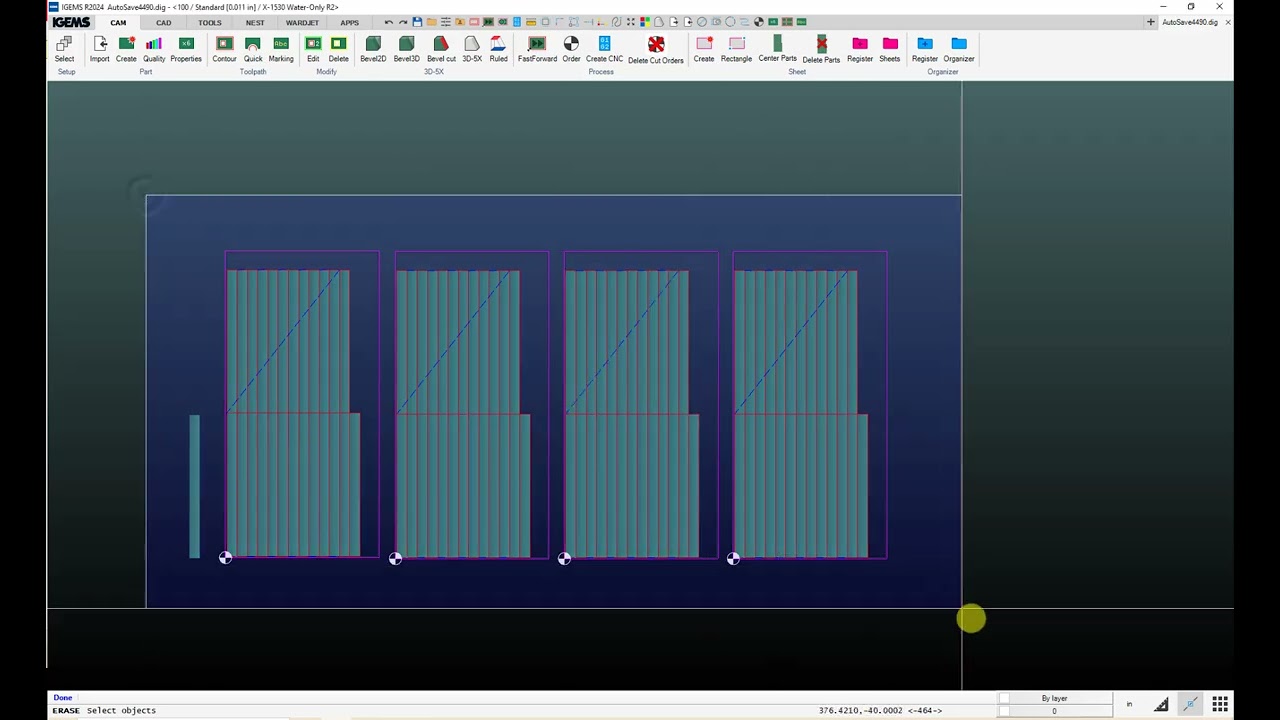The width and height of the screenshot is (1280, 720).
Task: Click the command line input field
Action: [430, 710]
